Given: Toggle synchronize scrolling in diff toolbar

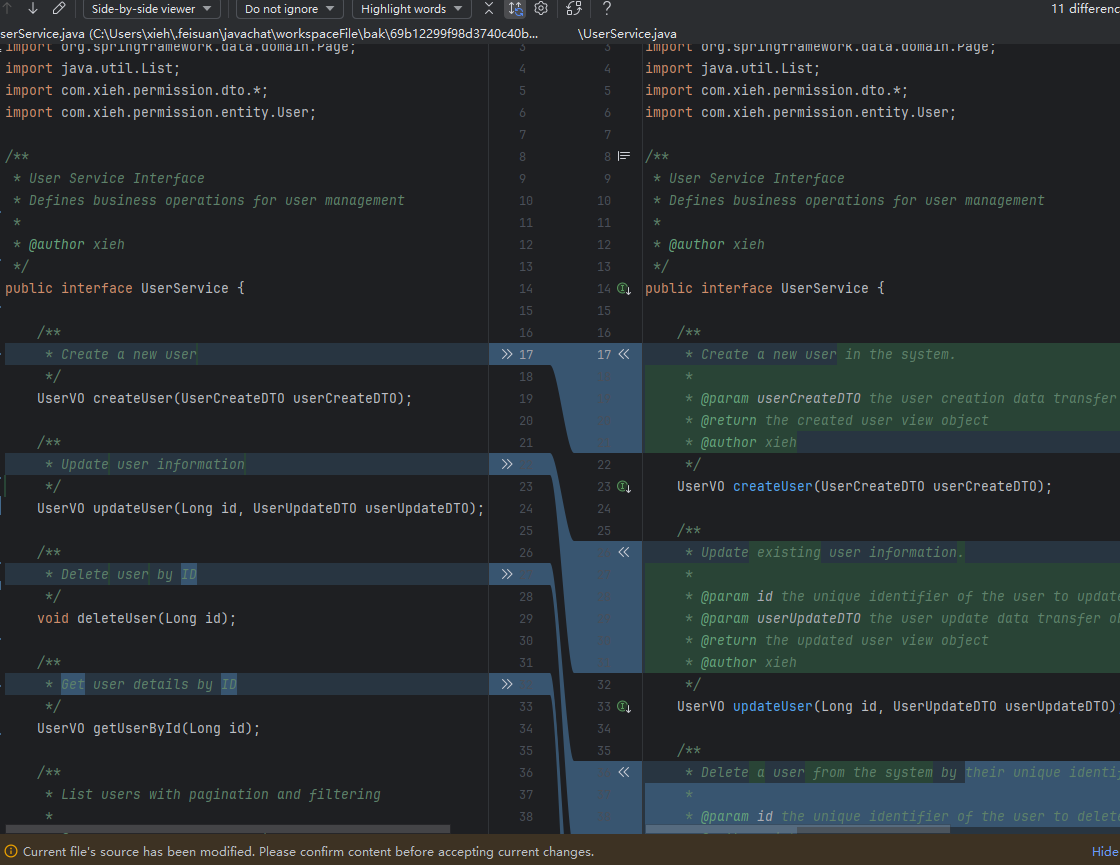Looking at the screenshot, I should point(514,9).
